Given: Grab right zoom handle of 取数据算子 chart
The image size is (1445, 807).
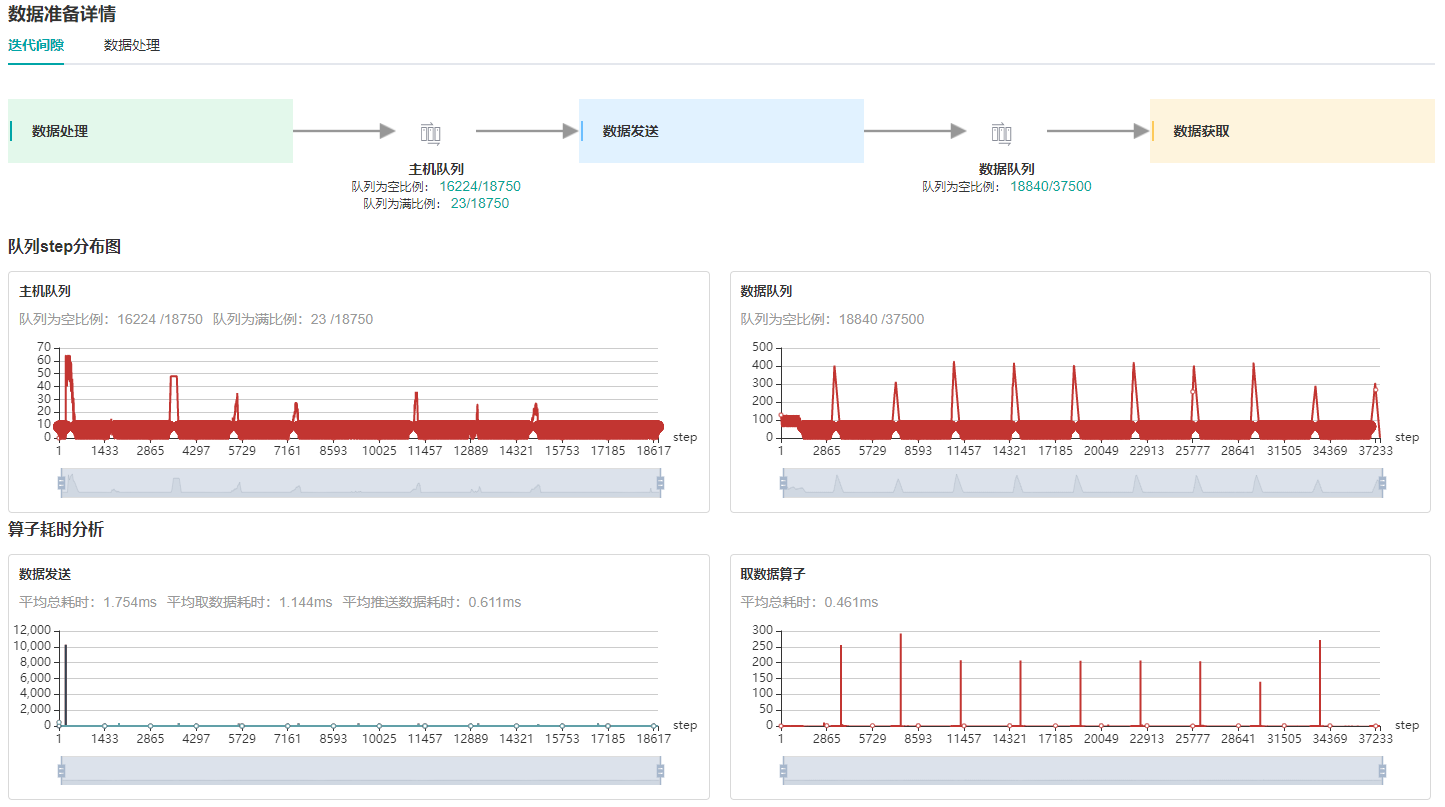Looking at the screenshot, I should tap(1382, 771).
